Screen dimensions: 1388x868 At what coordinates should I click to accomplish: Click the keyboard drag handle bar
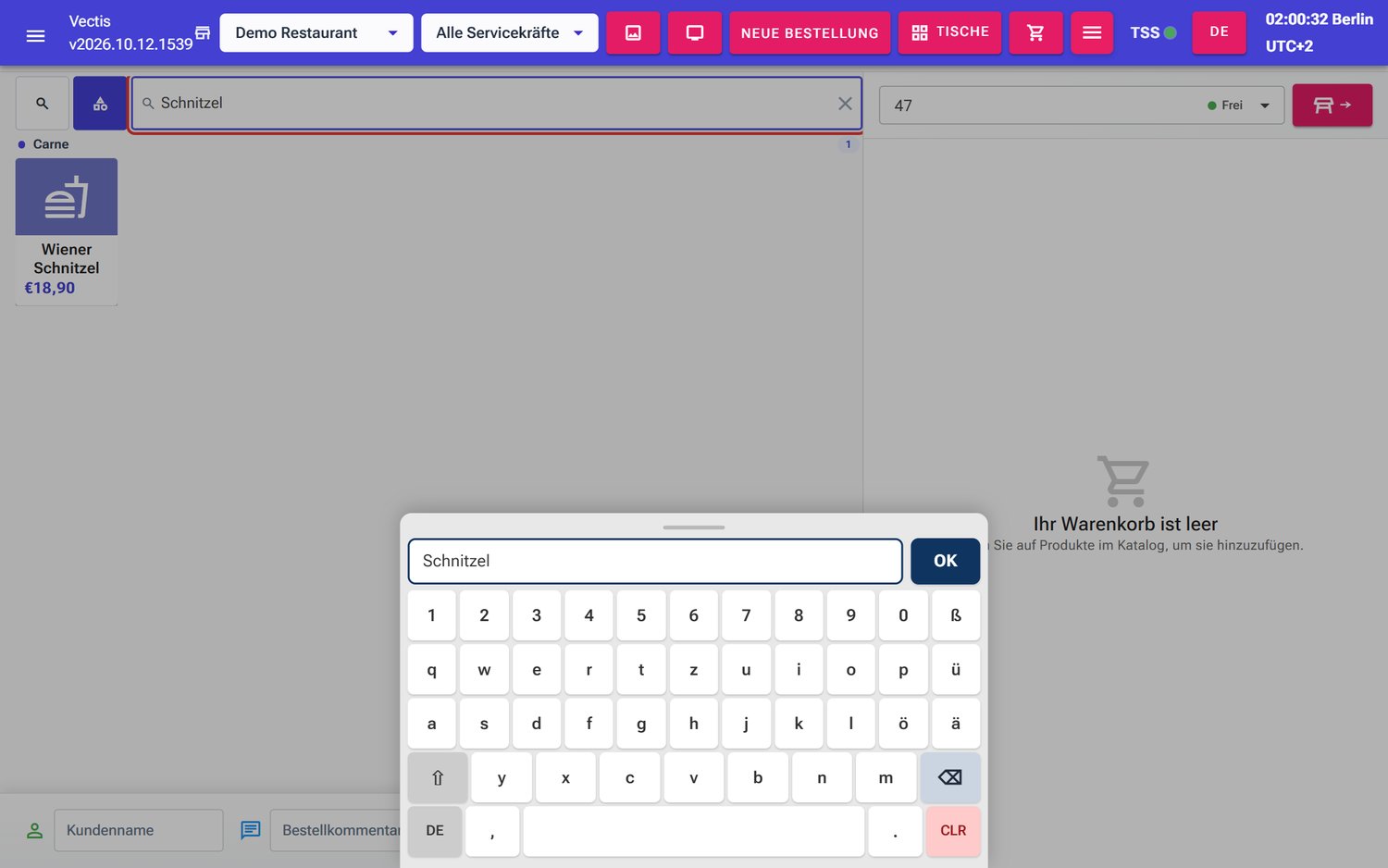694,527
